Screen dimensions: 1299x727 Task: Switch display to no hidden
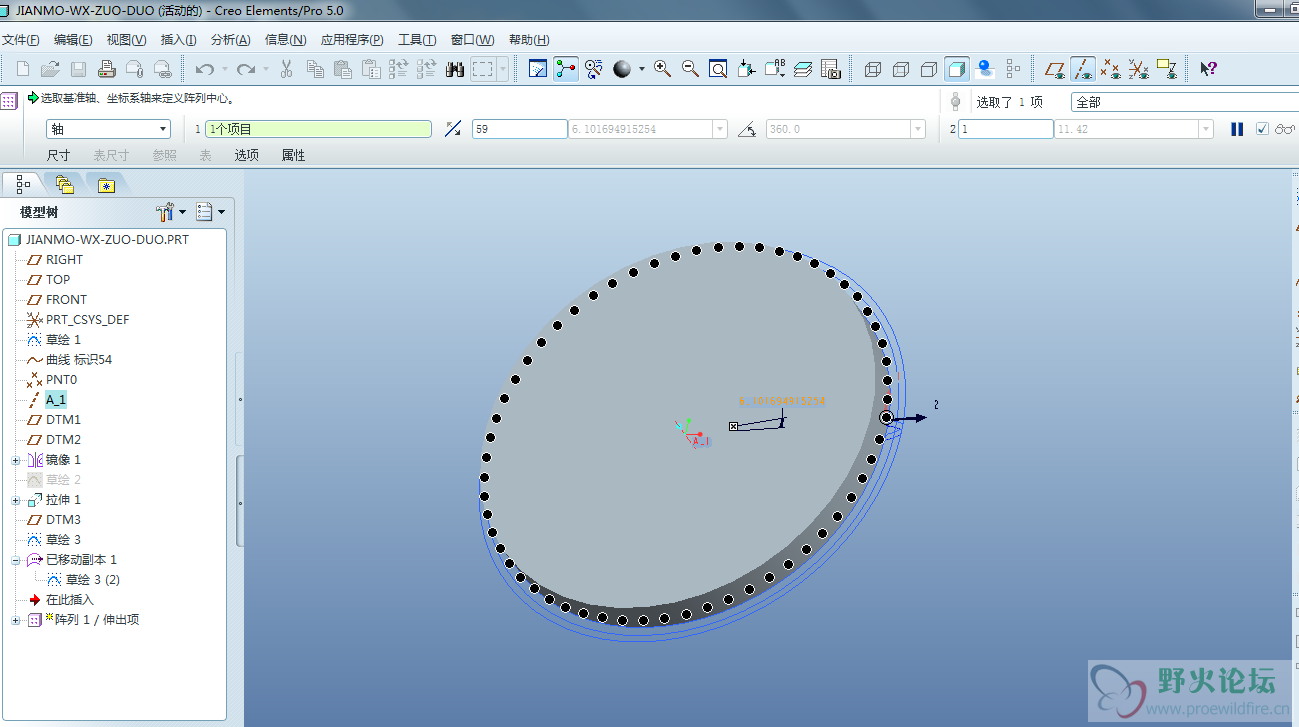click(929, 69)
